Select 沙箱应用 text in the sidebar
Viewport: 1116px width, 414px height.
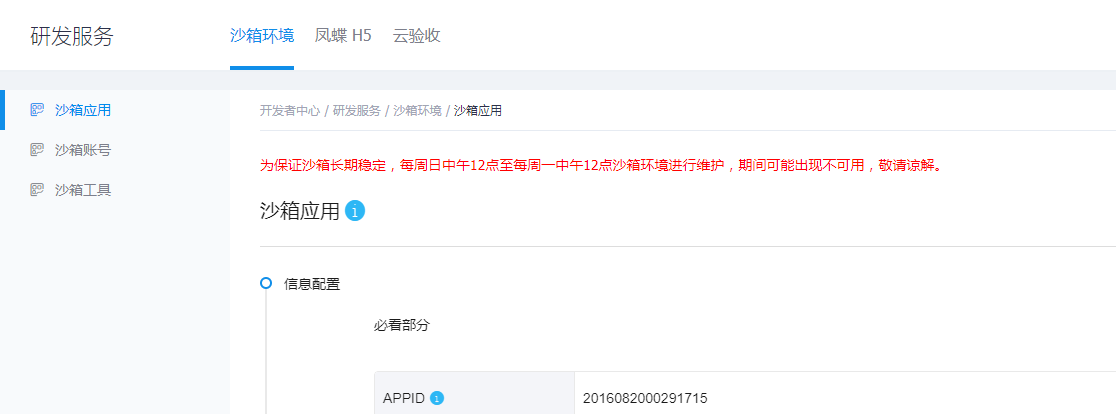tap(83, 110)
